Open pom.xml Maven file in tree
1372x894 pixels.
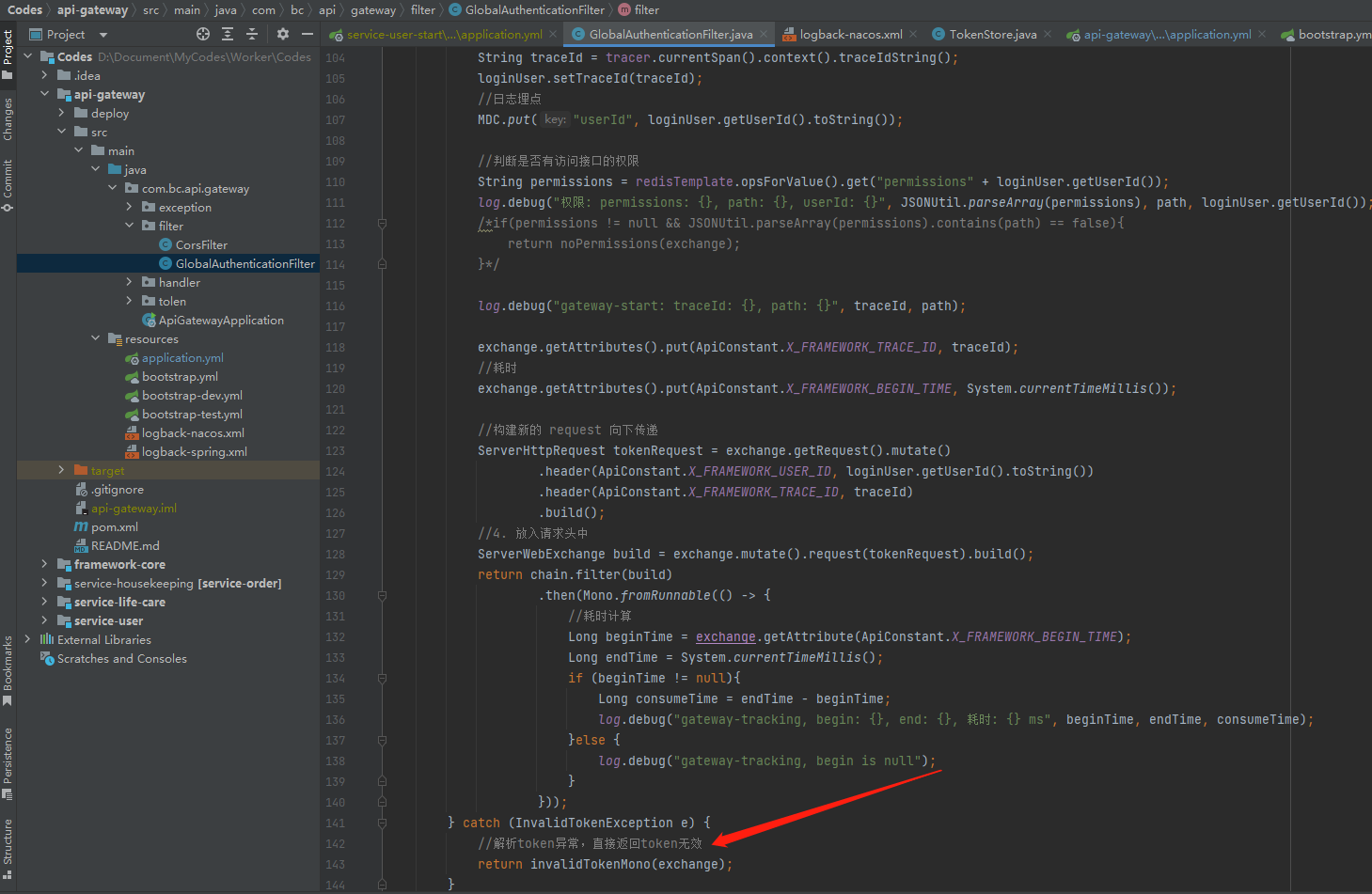pos(115,526)
